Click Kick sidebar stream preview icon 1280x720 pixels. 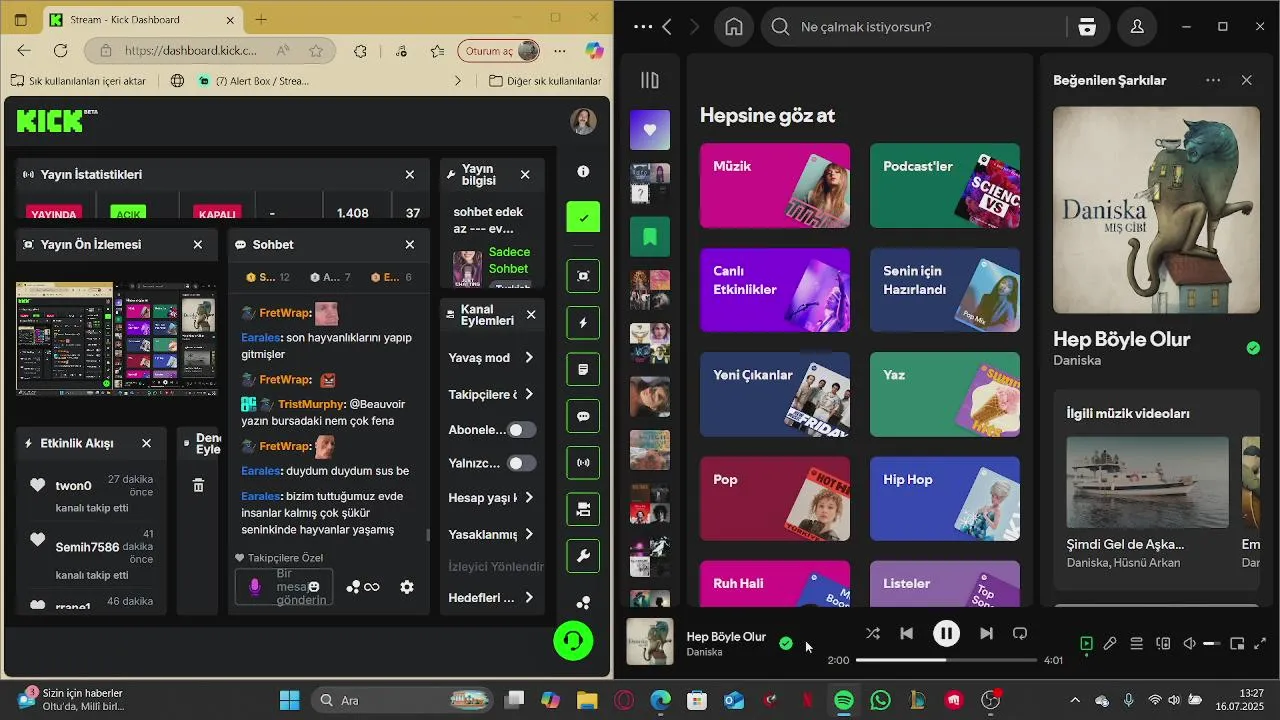pos(583,276)
